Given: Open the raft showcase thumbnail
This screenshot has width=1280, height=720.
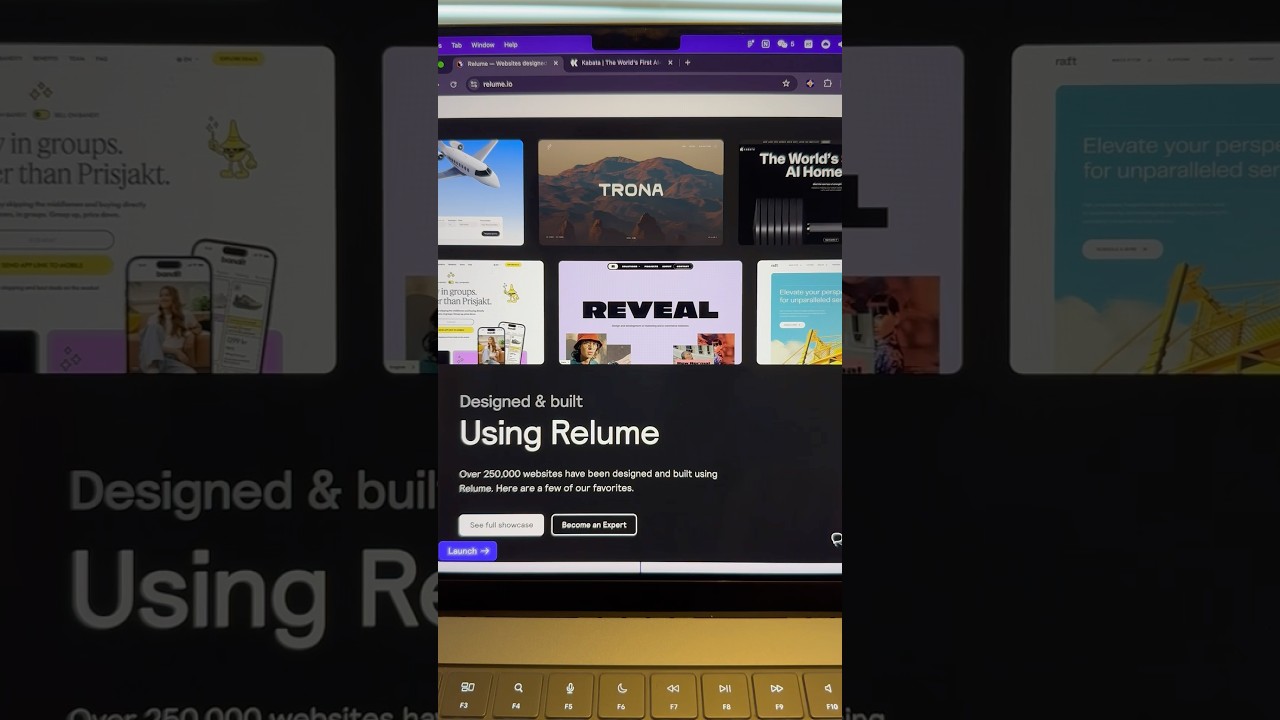Looking at the screenshot, I should (799, 312).
